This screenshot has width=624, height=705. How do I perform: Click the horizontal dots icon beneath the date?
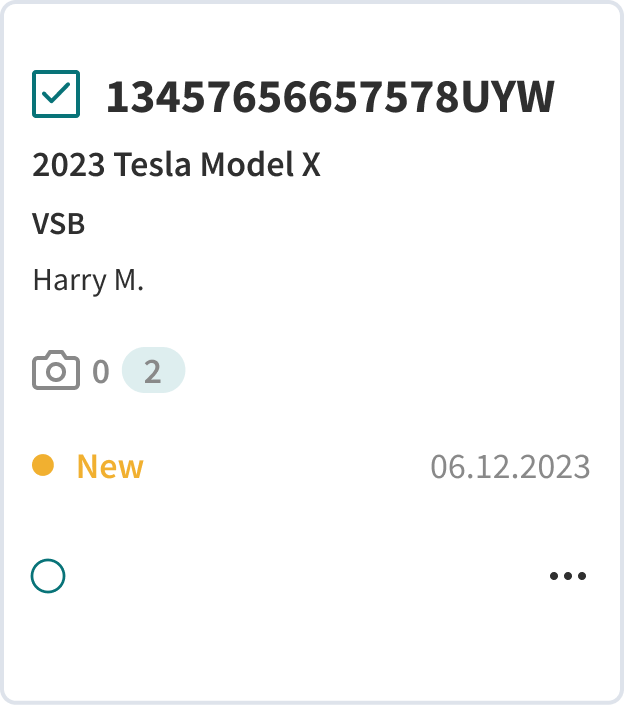[x=567, y=576]
